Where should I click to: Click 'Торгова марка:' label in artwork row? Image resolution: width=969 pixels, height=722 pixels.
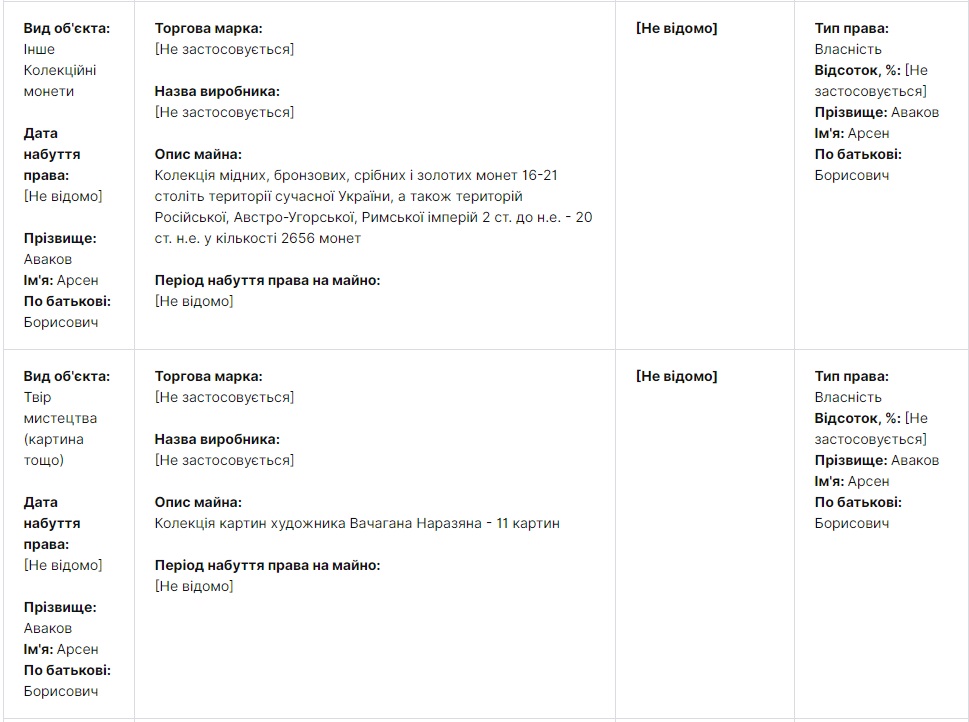(x=208, y=376)
